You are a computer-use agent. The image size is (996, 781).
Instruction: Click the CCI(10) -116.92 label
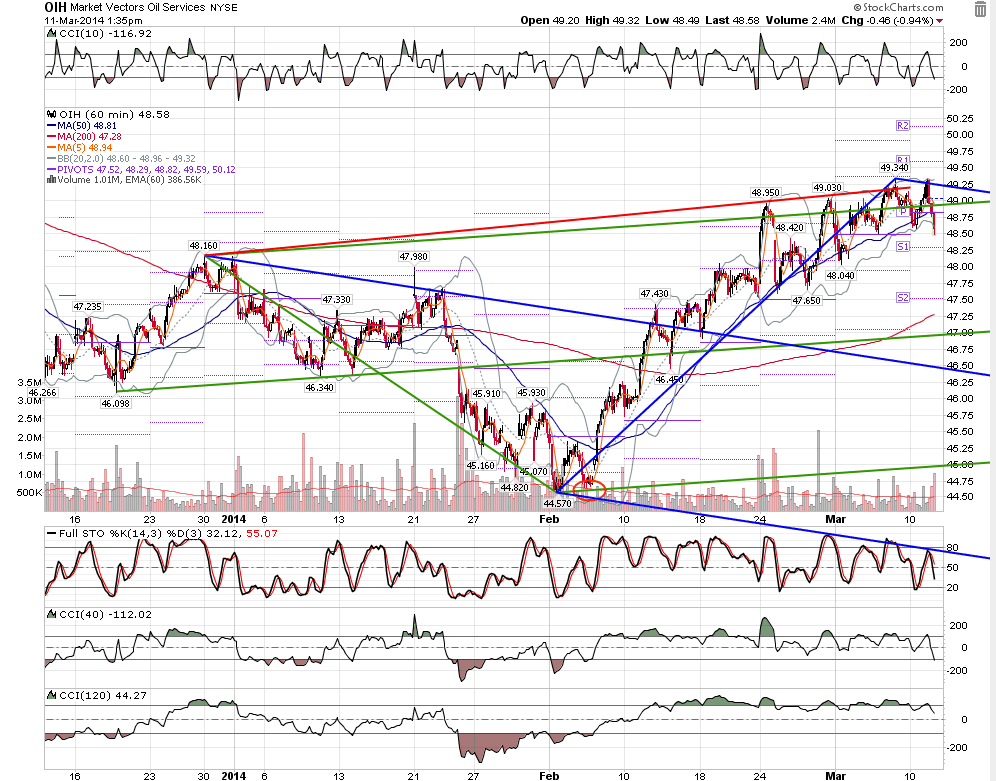(105, 34)
